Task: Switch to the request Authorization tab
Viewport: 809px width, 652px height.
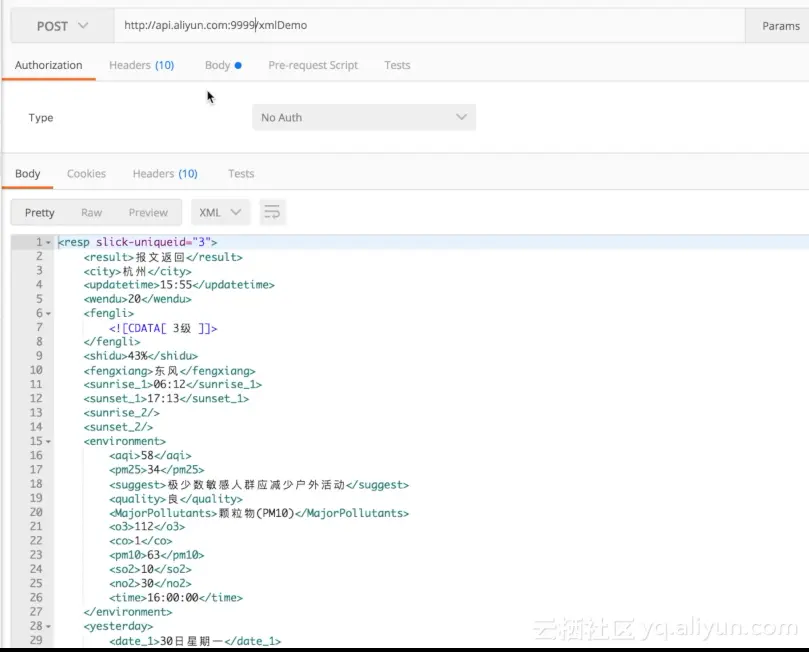Action: (x=48, y=65)
